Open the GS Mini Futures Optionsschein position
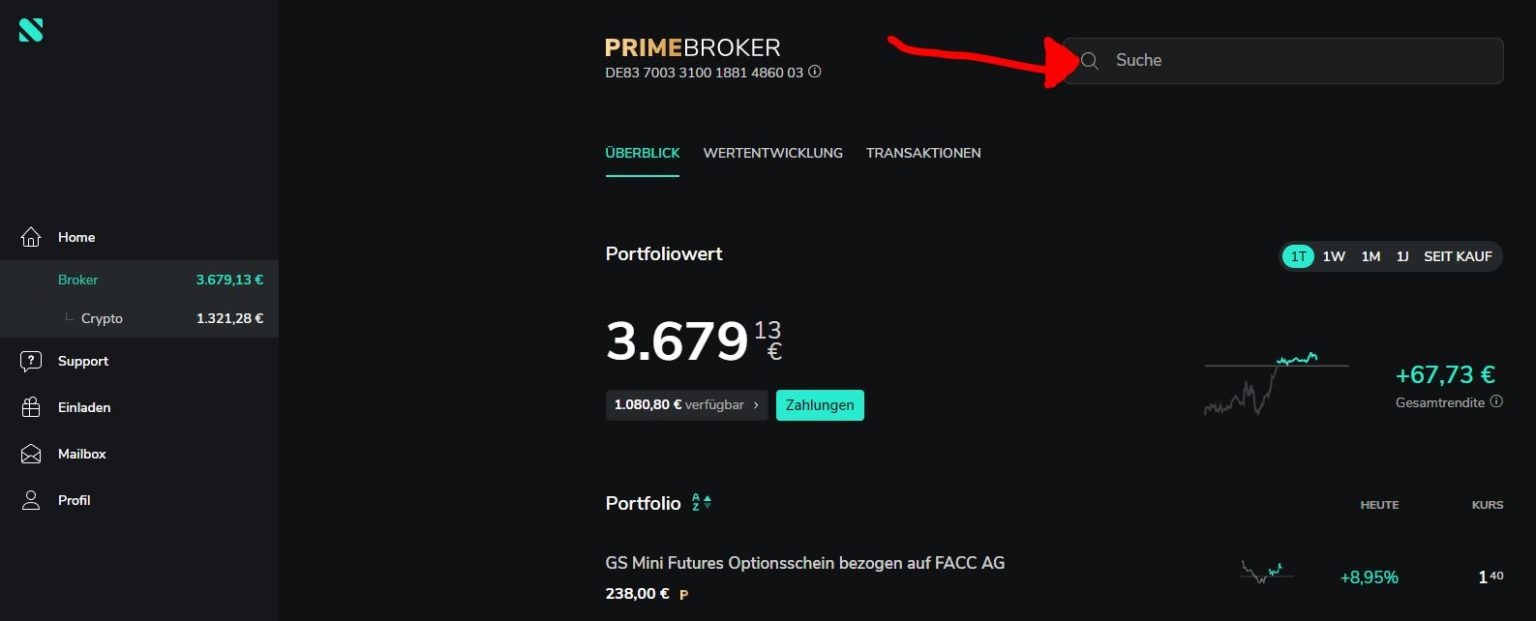 click(x=805, y=563)
